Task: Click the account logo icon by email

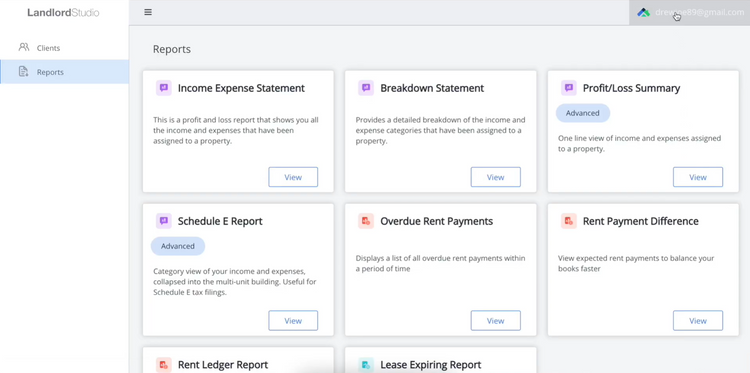Action: [x=643, y=13]
